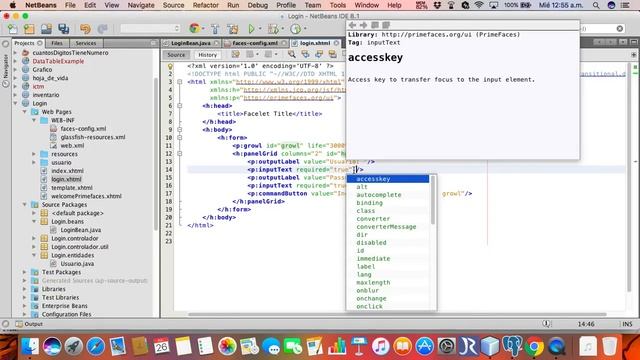Close the login.xhtml editor tab
The width and height of the screenshot is (640, 360).
(336, 43)
